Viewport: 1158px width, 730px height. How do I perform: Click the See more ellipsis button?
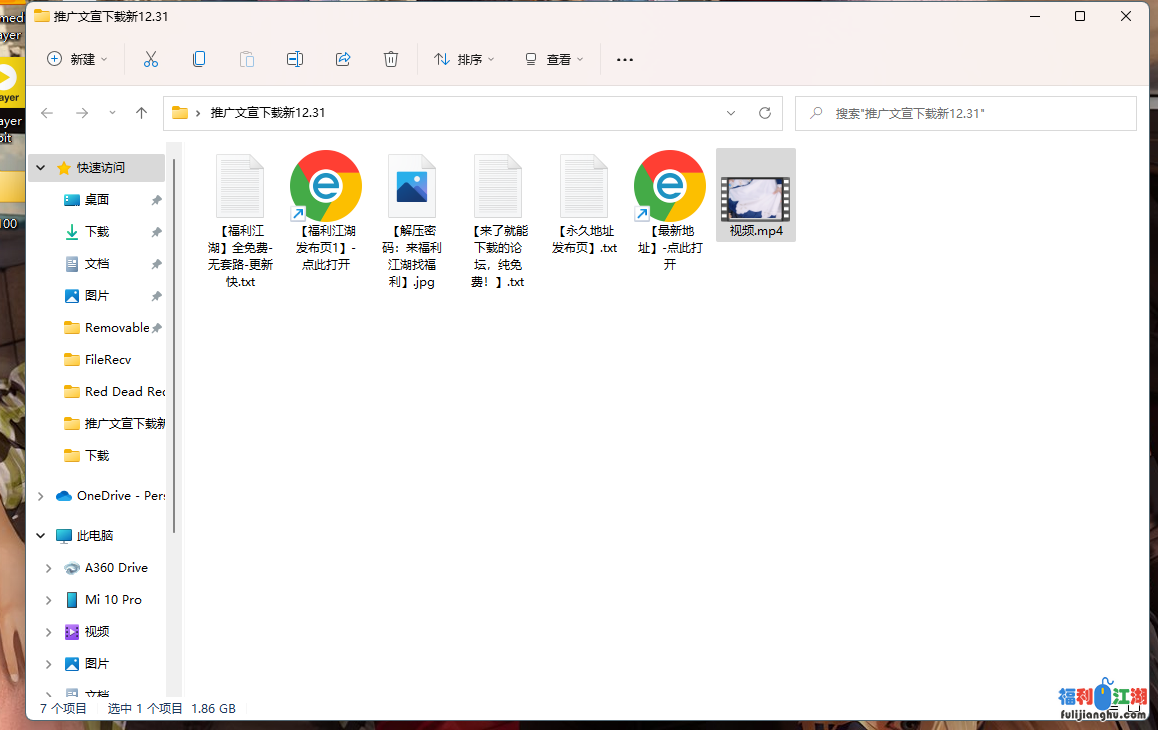click(x=625, y=60)
